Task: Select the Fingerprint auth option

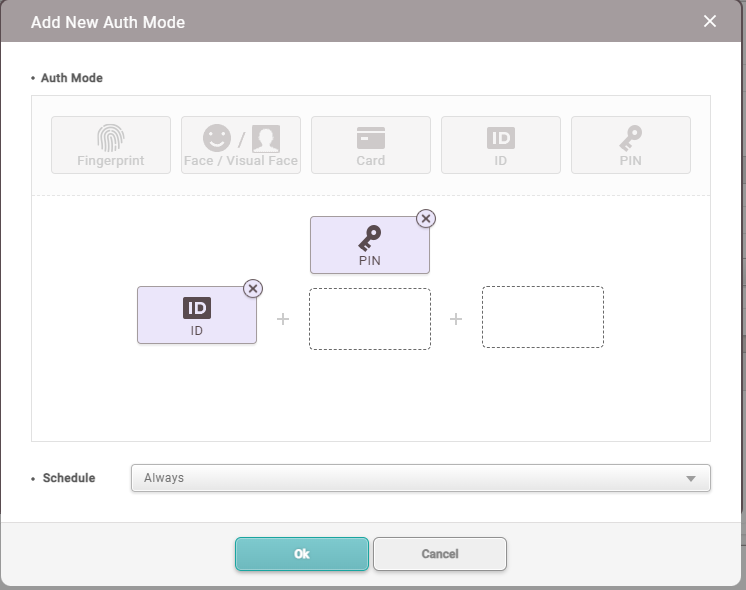Action: pyautogui.click(x=111, y=145)
